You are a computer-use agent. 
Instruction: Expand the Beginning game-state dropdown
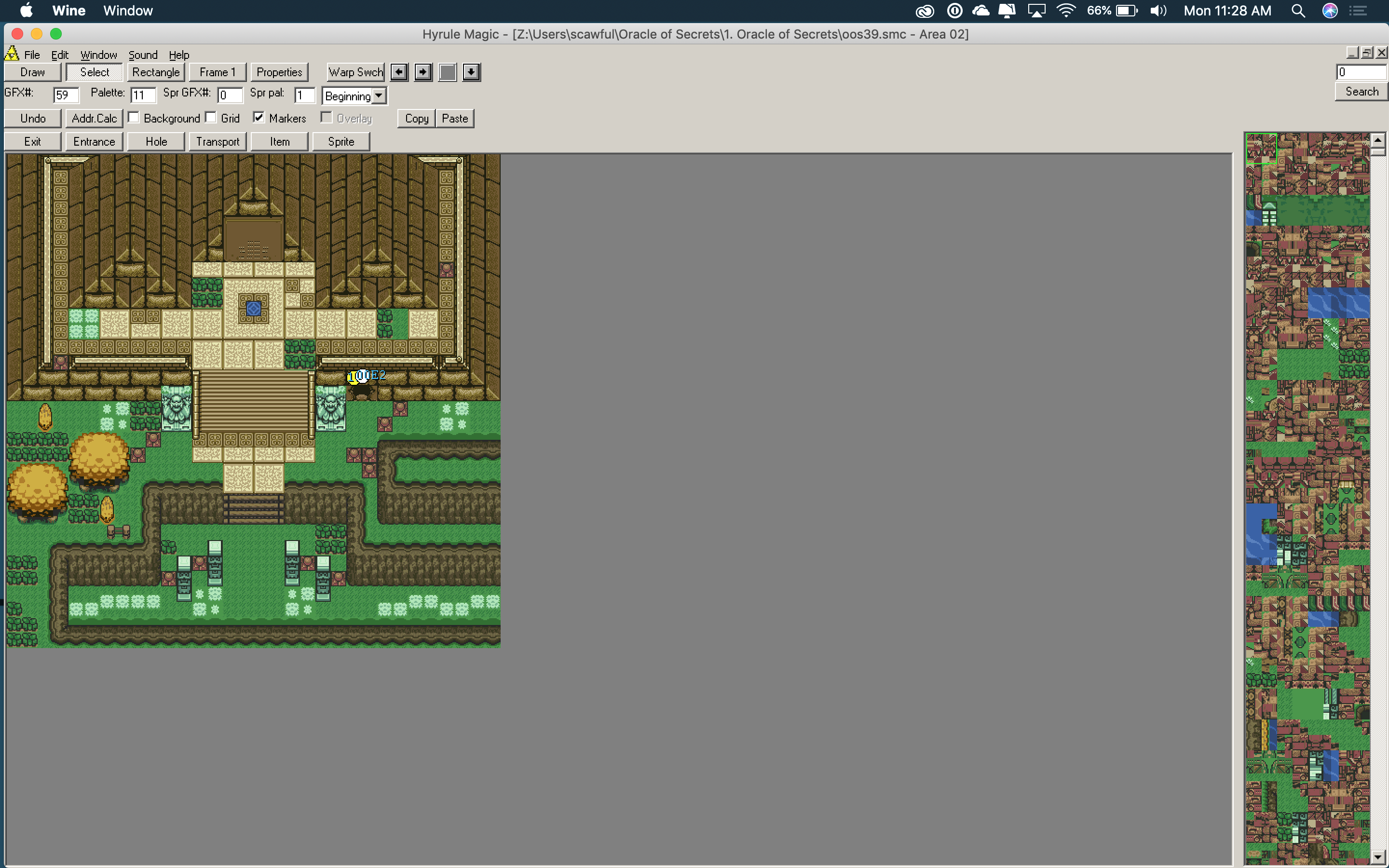[x=379, y=96]
